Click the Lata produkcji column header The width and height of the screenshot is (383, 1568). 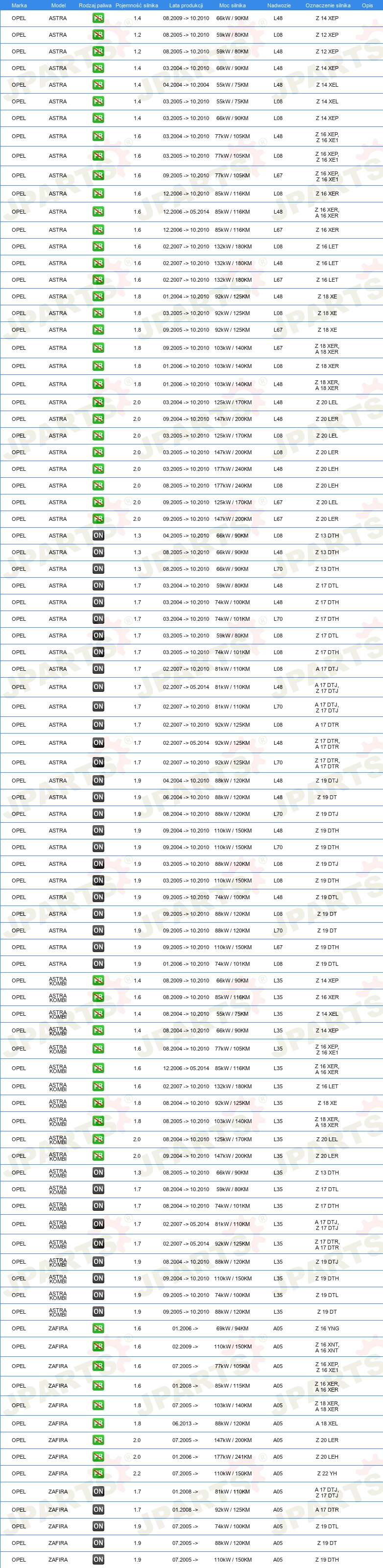click(x=186, y=5)
